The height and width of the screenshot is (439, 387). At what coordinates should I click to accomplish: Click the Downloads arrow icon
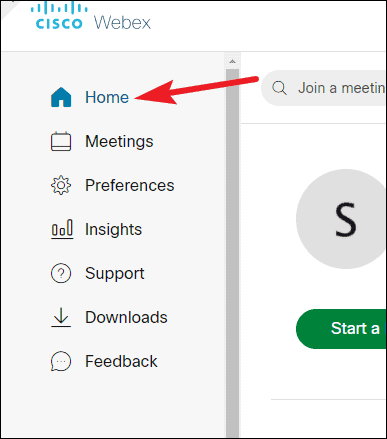[x=61, y=317]
